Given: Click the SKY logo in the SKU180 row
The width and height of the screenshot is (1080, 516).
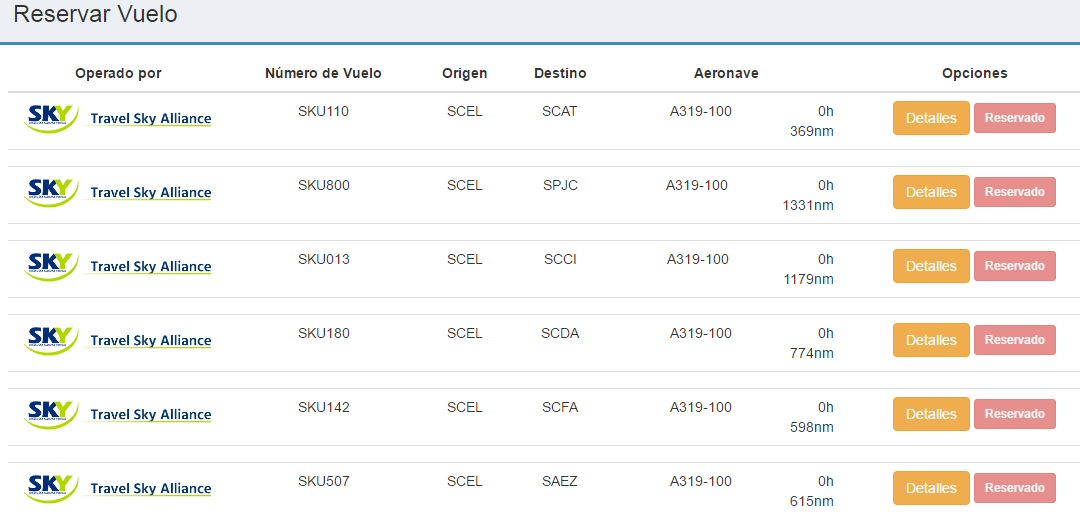Looking at the screenshot, I should coord(50,340).
